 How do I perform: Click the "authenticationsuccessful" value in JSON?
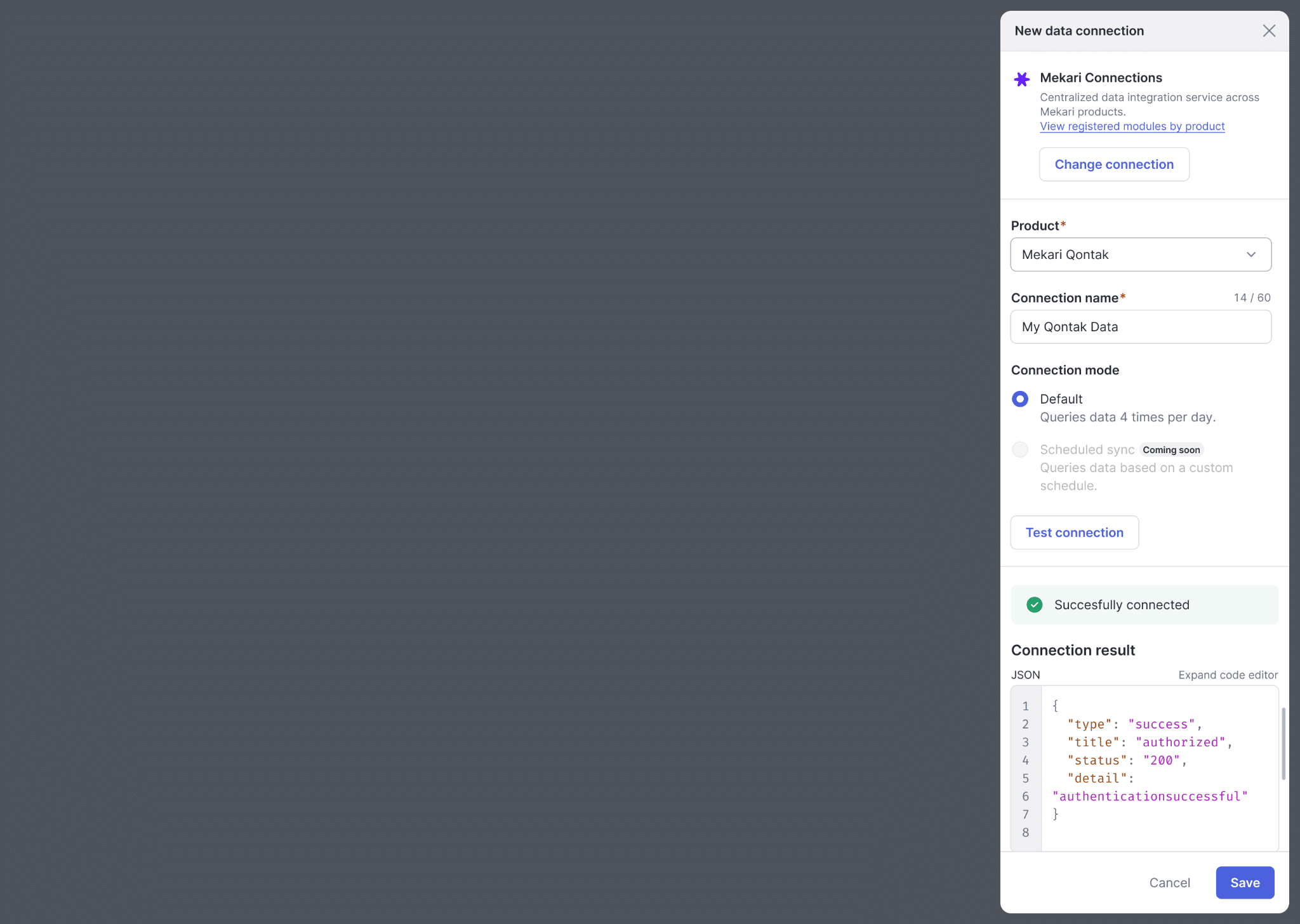point(1150,796)
